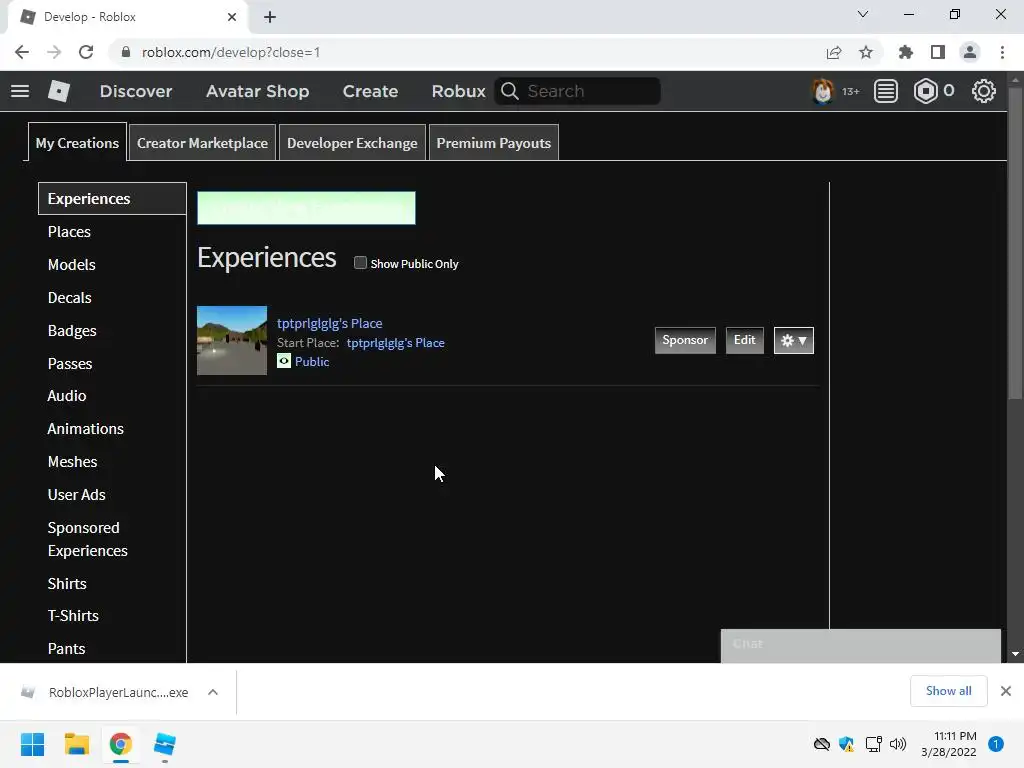
Task: Click the Public status link
Action: 312,361
